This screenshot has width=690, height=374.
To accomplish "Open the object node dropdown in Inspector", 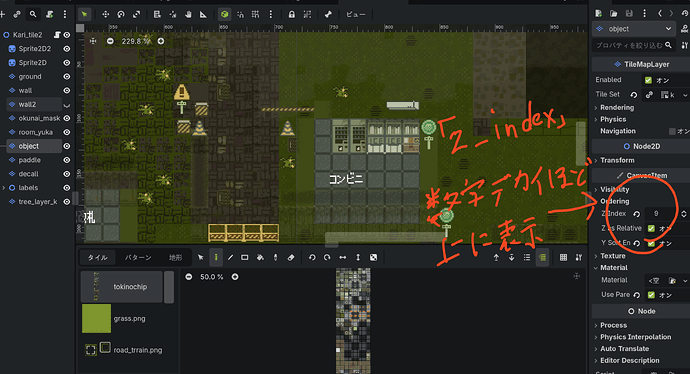I will (634, 29).
